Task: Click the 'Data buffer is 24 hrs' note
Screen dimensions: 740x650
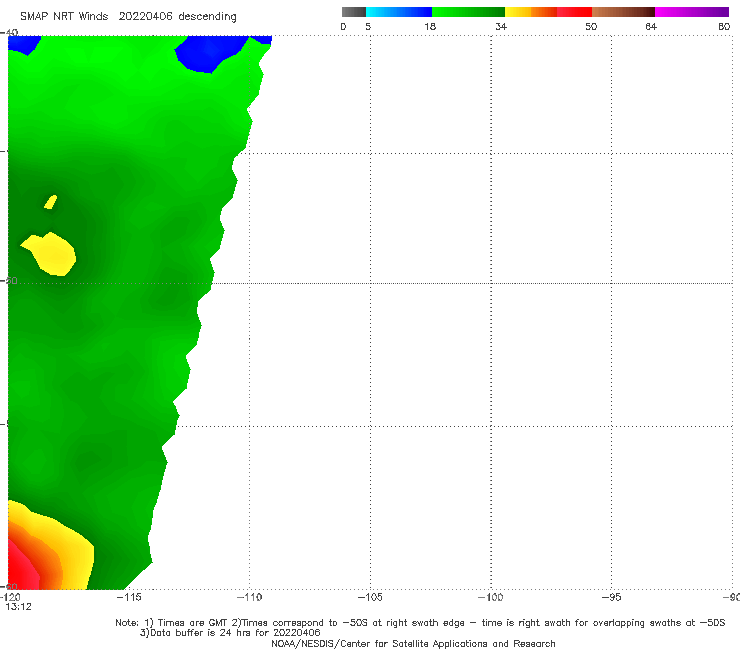Action: 230,633
